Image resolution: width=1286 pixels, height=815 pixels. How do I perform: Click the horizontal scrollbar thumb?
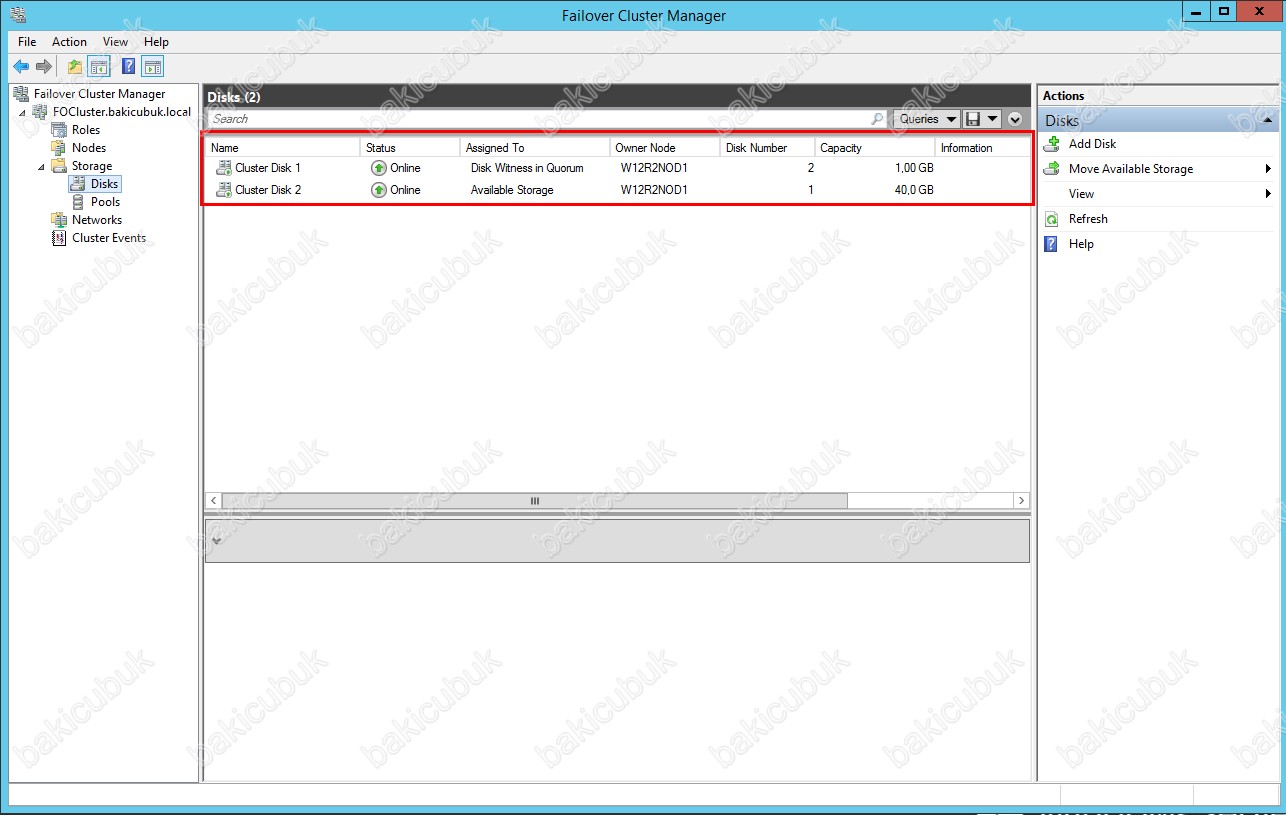[534, 501]
